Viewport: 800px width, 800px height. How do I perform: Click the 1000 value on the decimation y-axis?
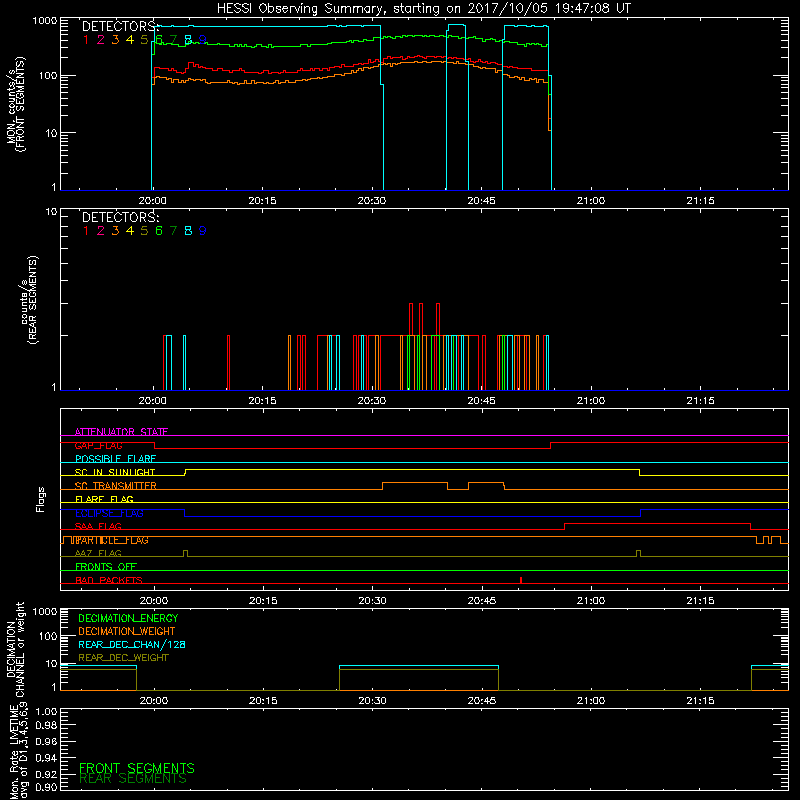45,611
